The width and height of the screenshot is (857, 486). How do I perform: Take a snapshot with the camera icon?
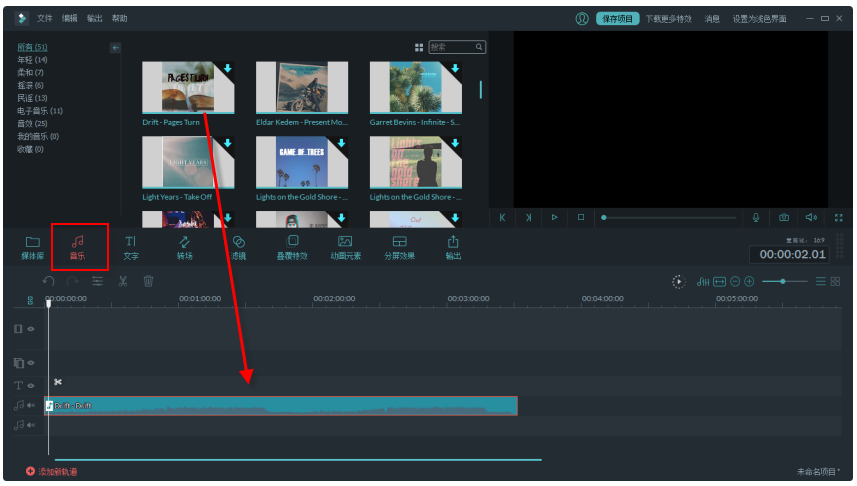[784, 217]
